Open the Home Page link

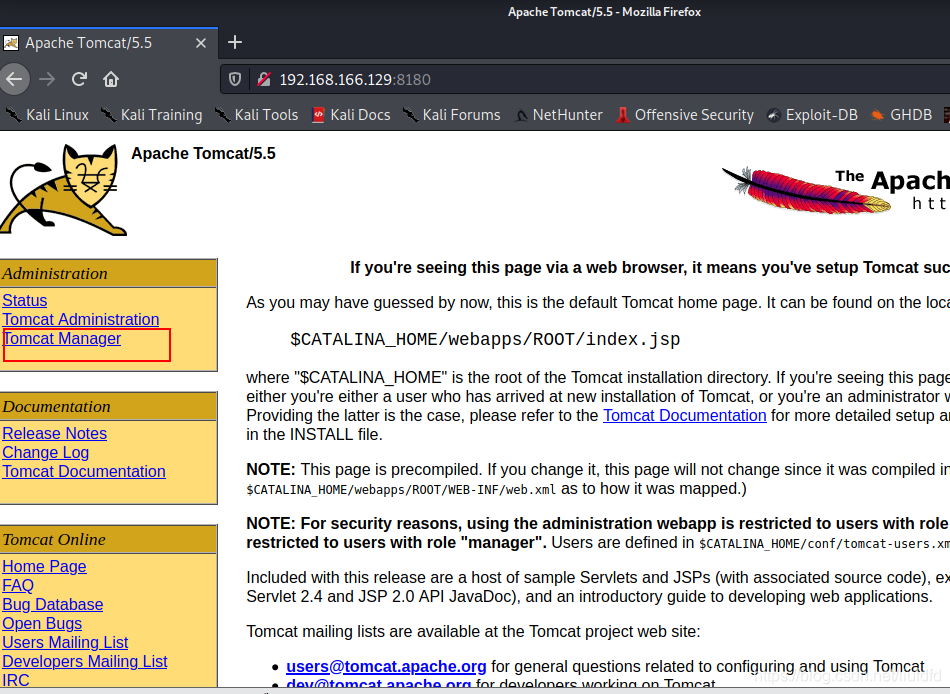click(44, 567)
